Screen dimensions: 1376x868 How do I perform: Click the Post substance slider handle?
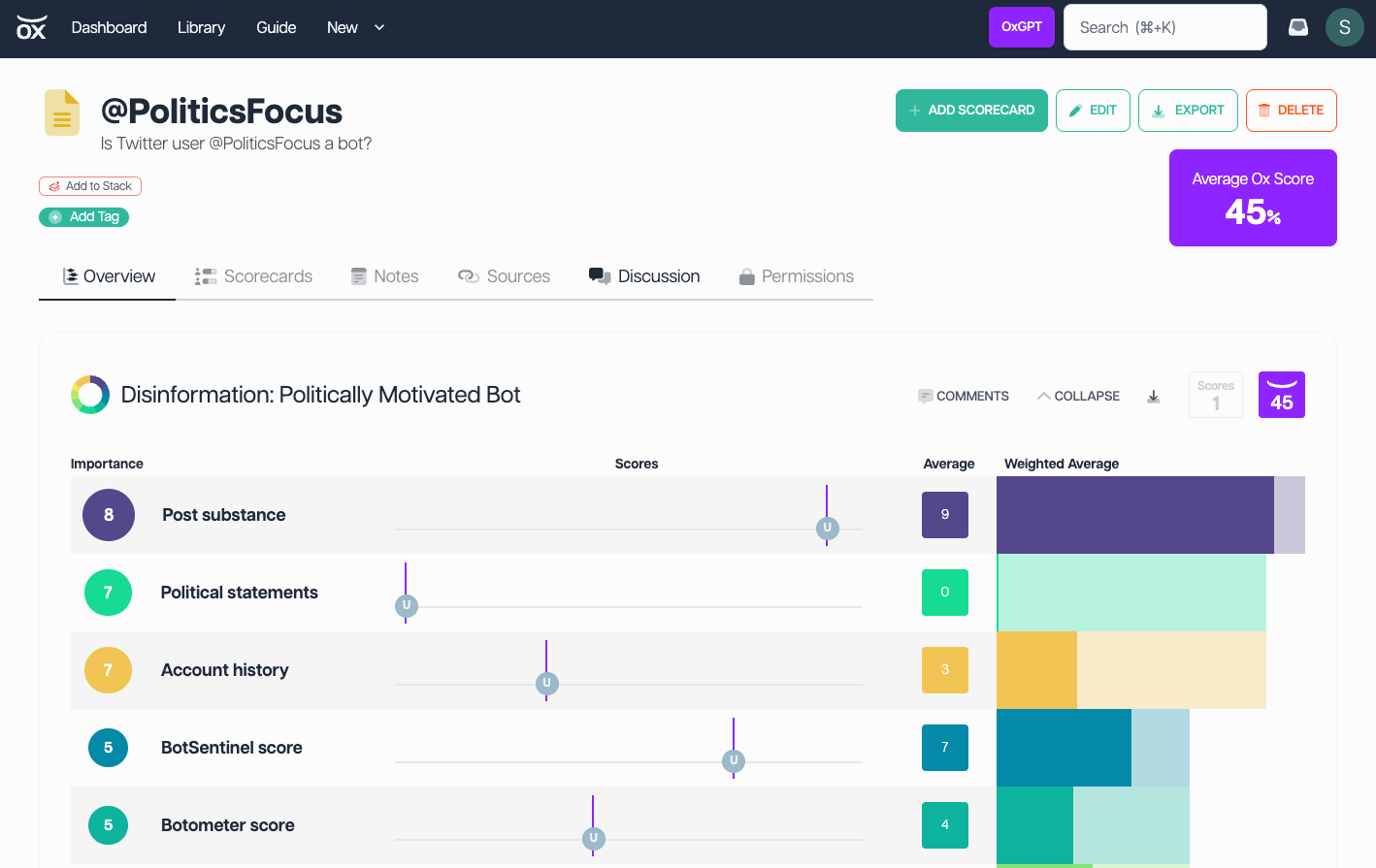[x=827, y=529]
